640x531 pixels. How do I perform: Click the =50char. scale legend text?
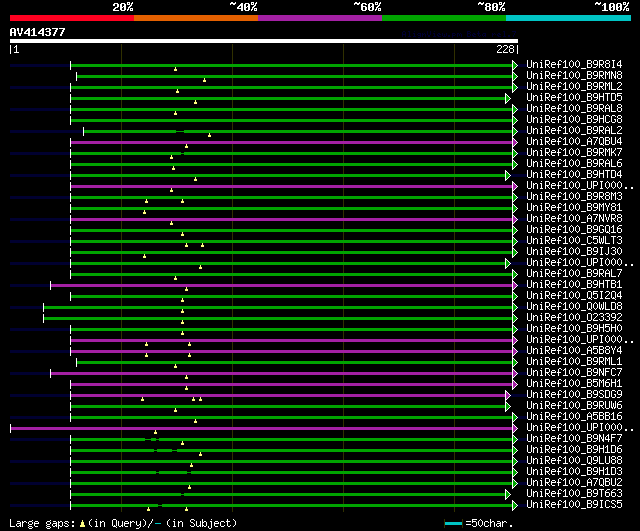pyautogui.click(x=489, y=523)
